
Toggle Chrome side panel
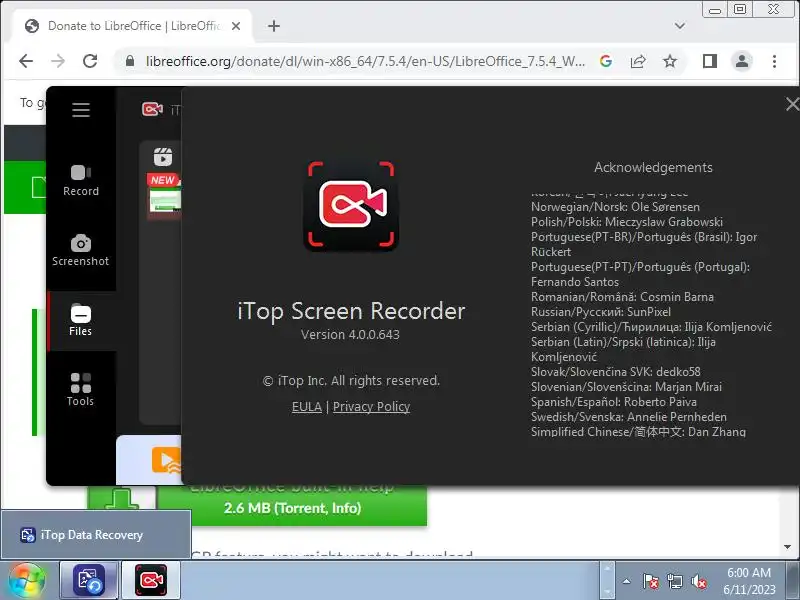710,61
